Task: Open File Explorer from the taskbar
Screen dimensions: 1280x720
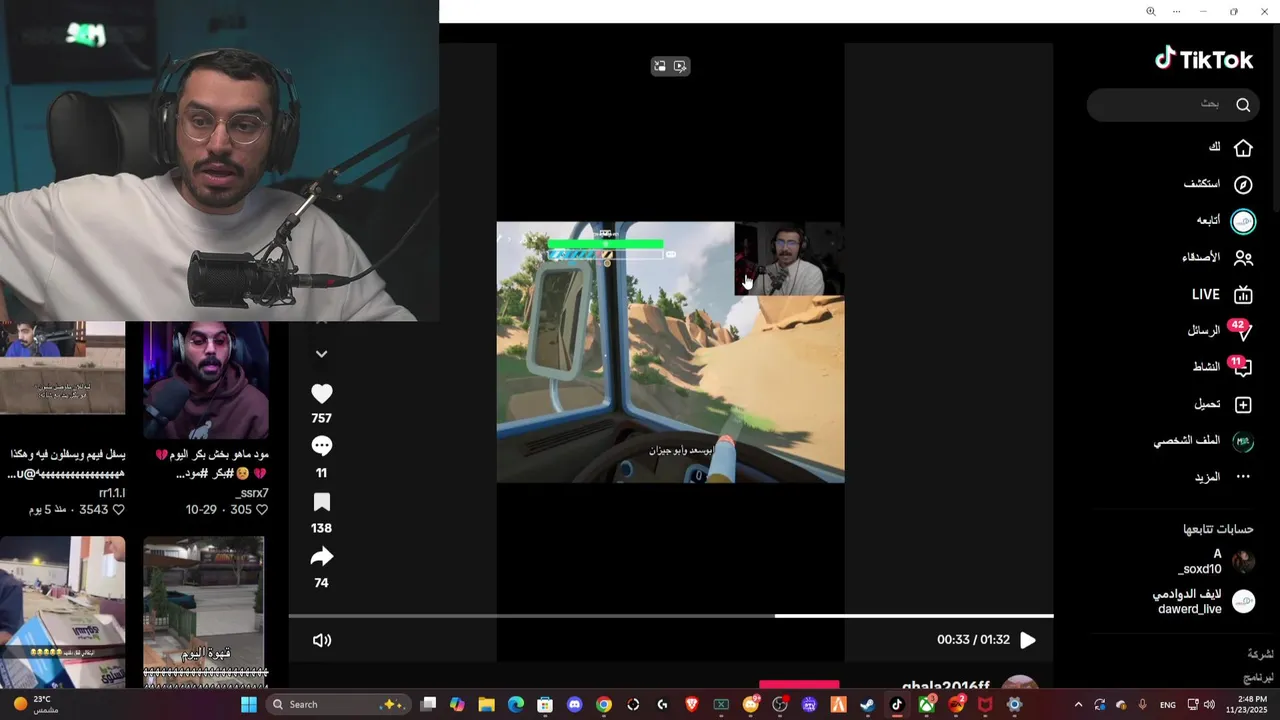Action: 486,705
